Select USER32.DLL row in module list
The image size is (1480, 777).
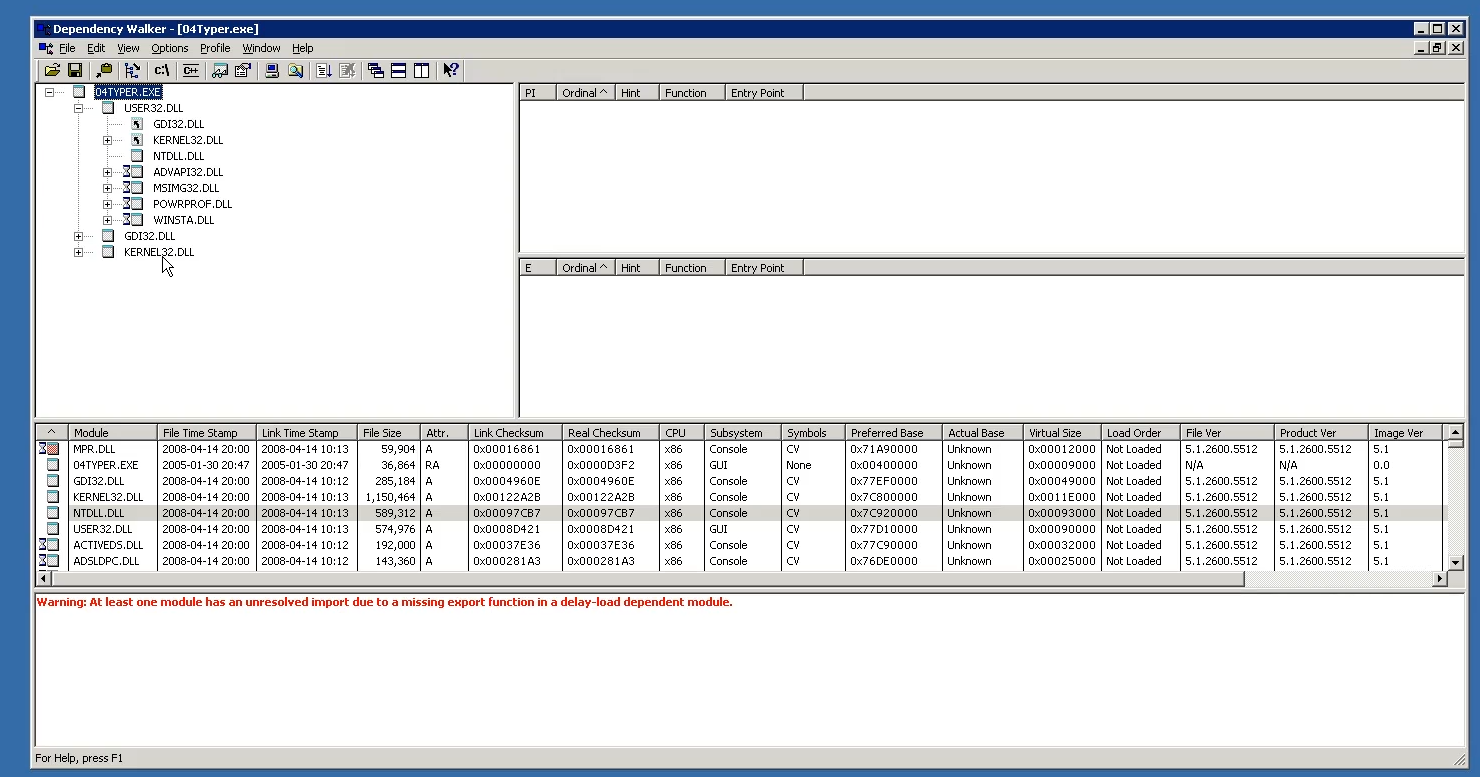(x=740, y=529)
